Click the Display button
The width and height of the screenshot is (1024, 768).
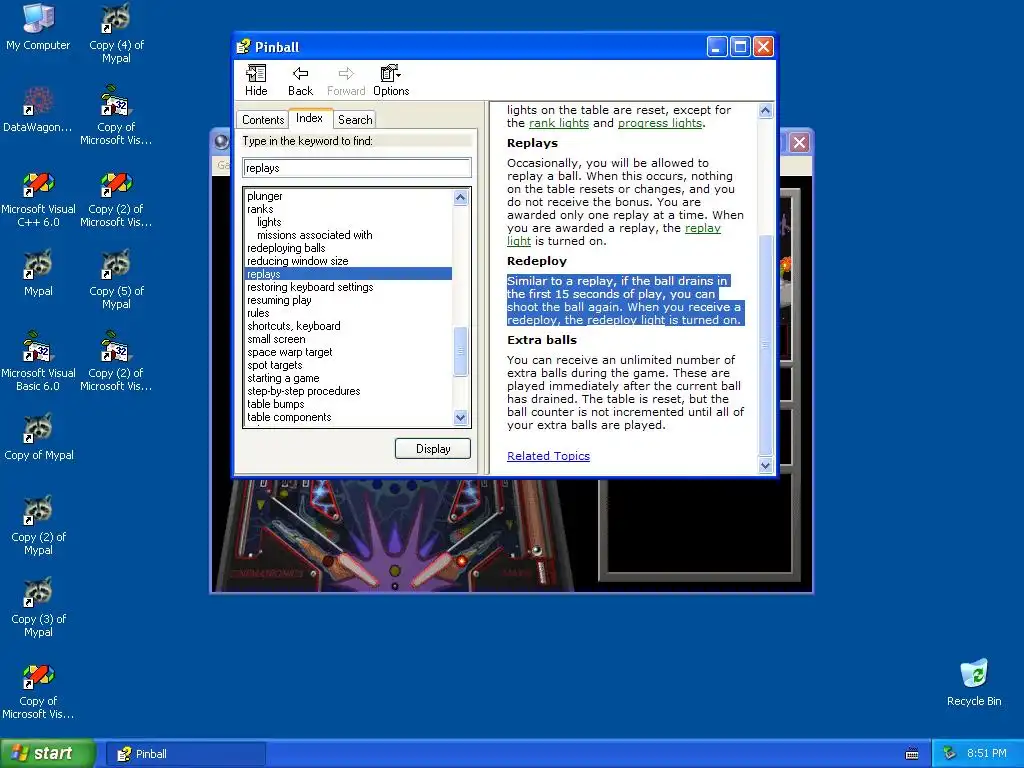(x=432, y=449)
